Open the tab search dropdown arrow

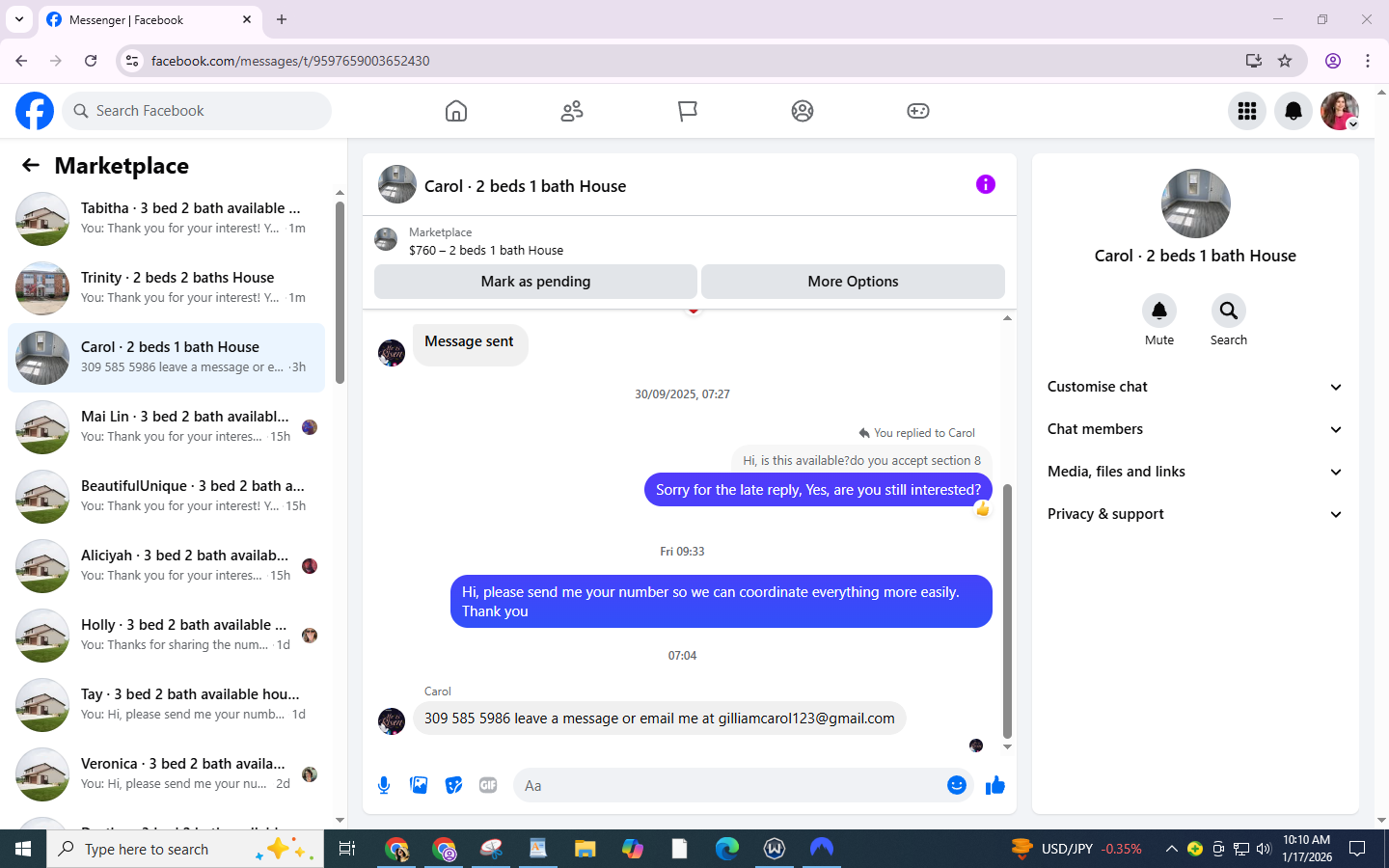(x=18, y=19)
